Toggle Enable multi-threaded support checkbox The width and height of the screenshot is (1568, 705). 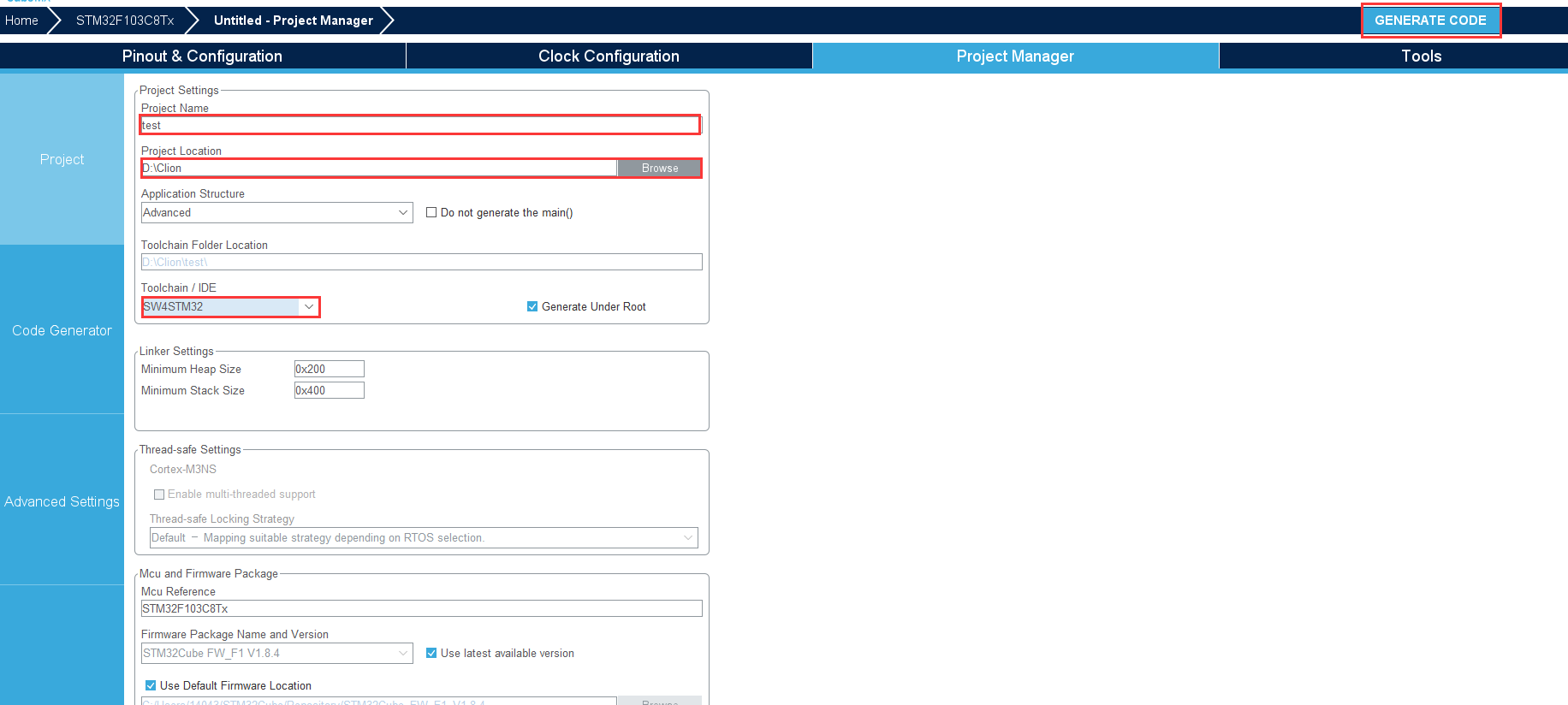point(159,494)
